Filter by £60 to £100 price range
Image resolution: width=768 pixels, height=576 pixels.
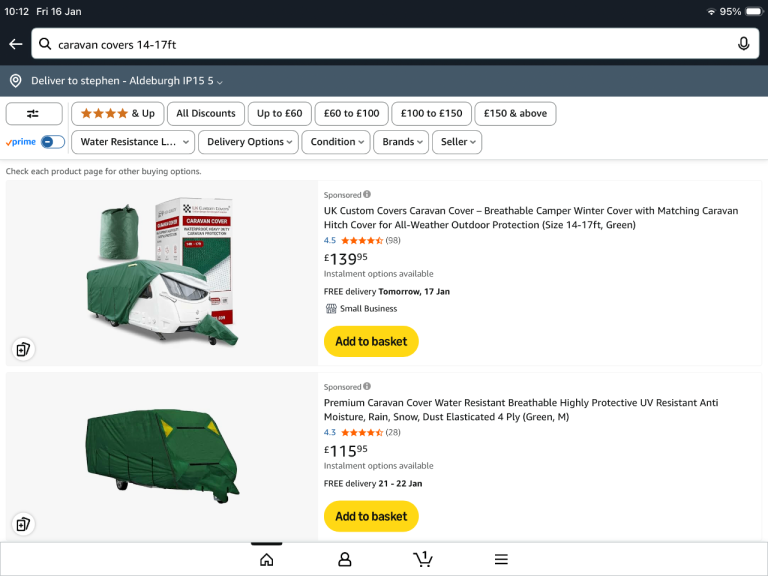point(351,114)
